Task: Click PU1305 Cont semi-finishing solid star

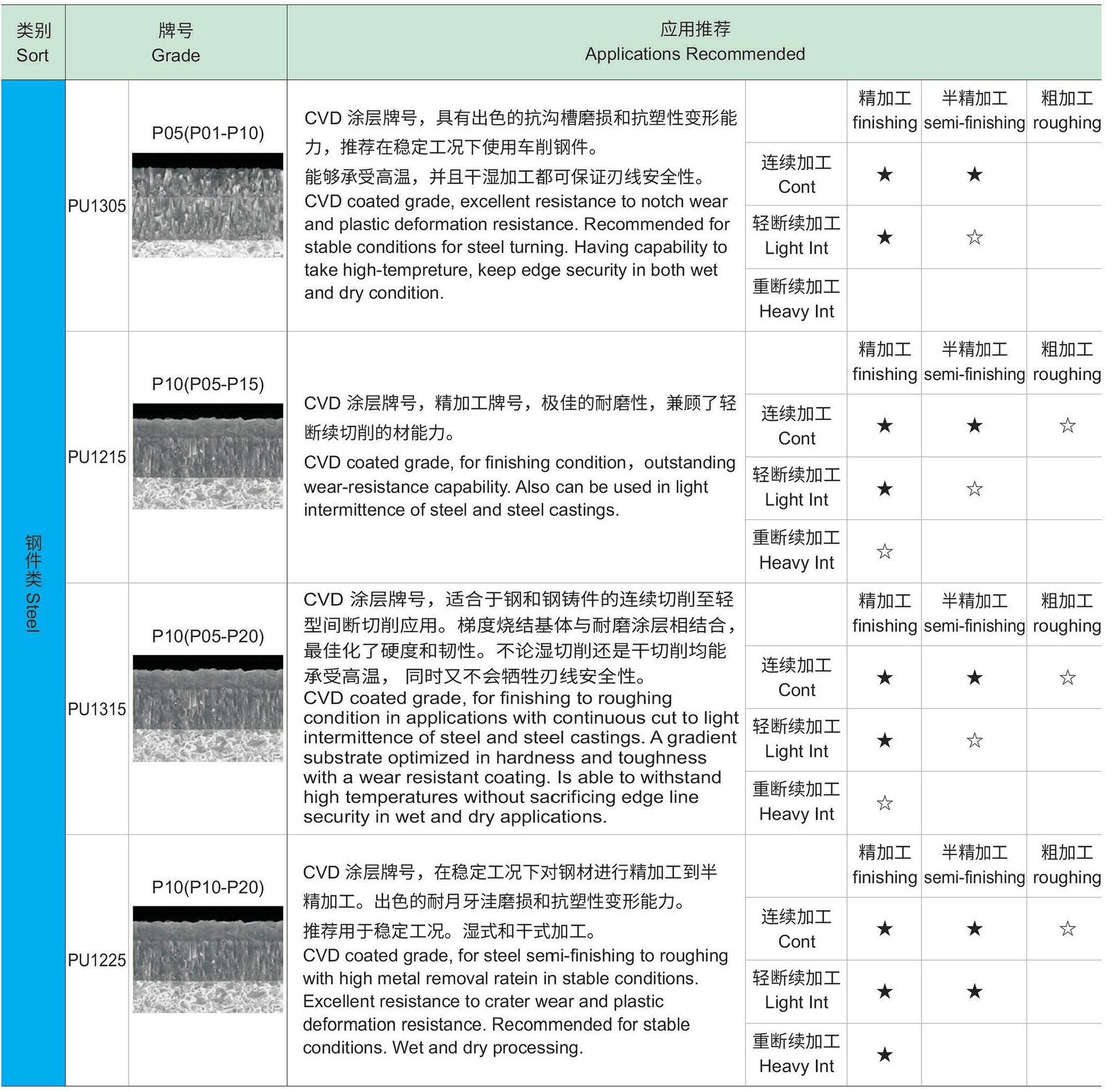Action: (974, 174)
